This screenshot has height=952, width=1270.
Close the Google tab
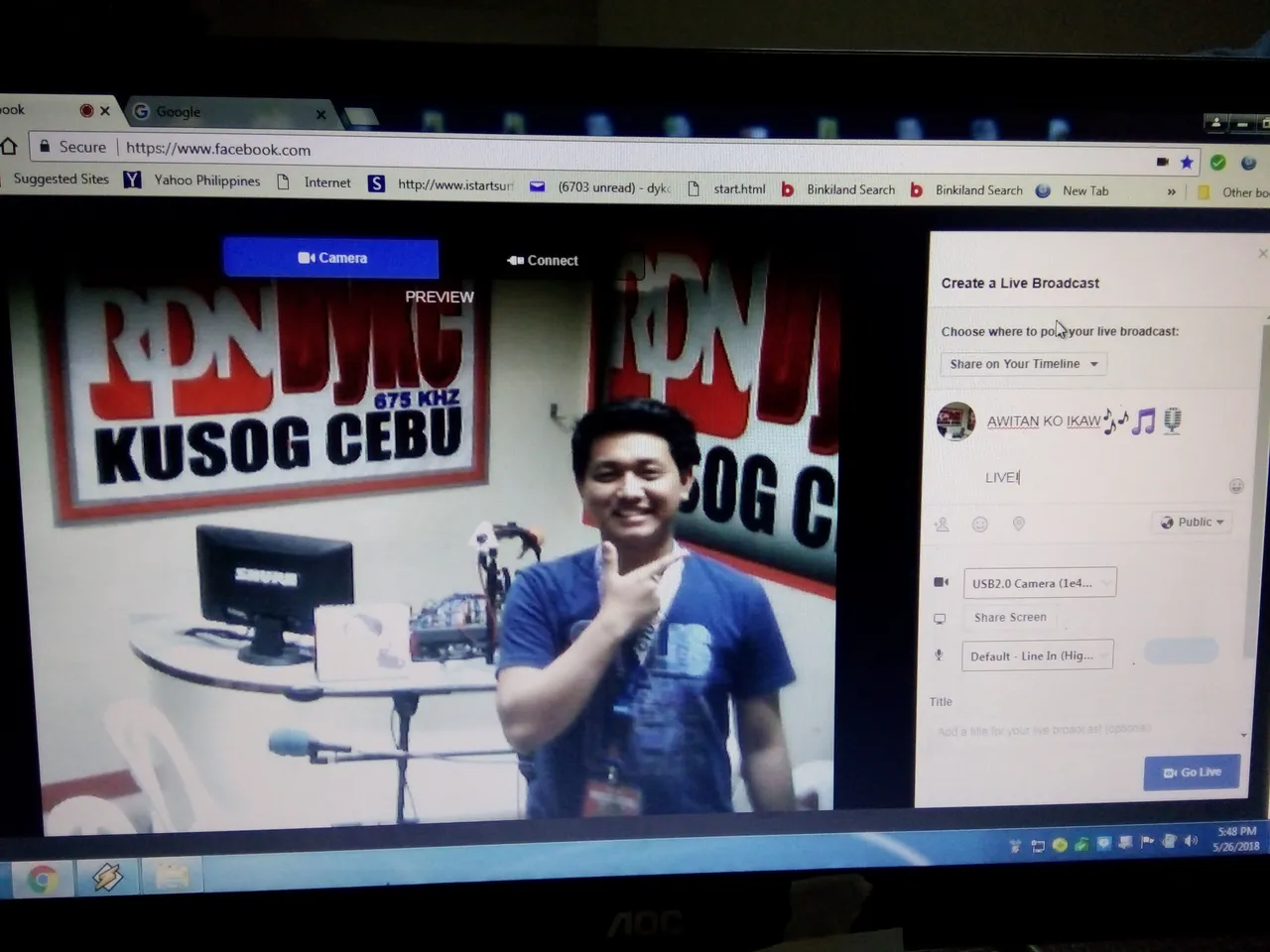pyautogui.click(x=320, y=114)
